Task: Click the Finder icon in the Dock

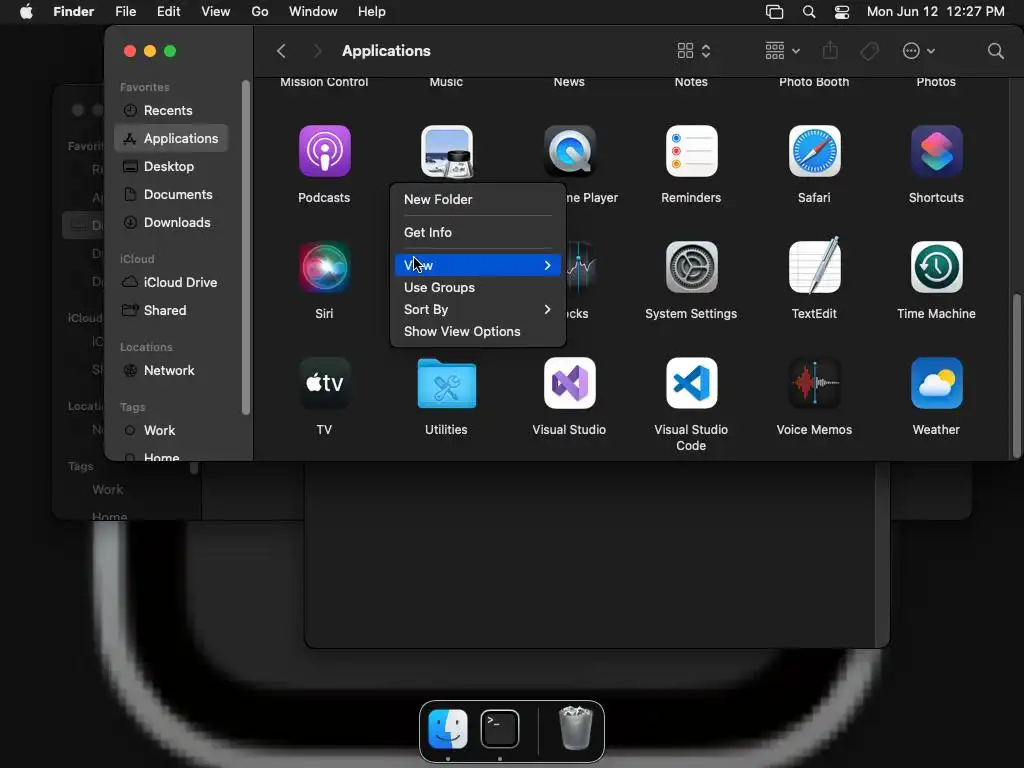Action: [447, 729]
